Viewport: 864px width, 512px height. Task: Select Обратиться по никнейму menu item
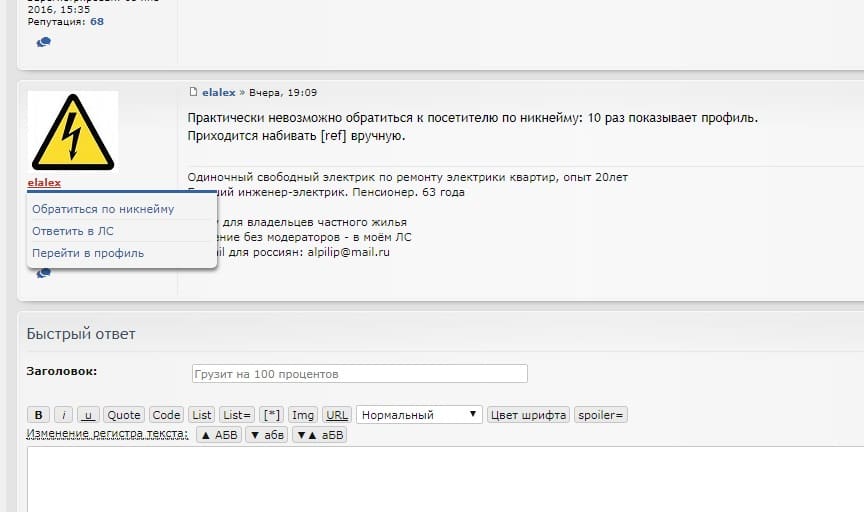click(103, 209)
